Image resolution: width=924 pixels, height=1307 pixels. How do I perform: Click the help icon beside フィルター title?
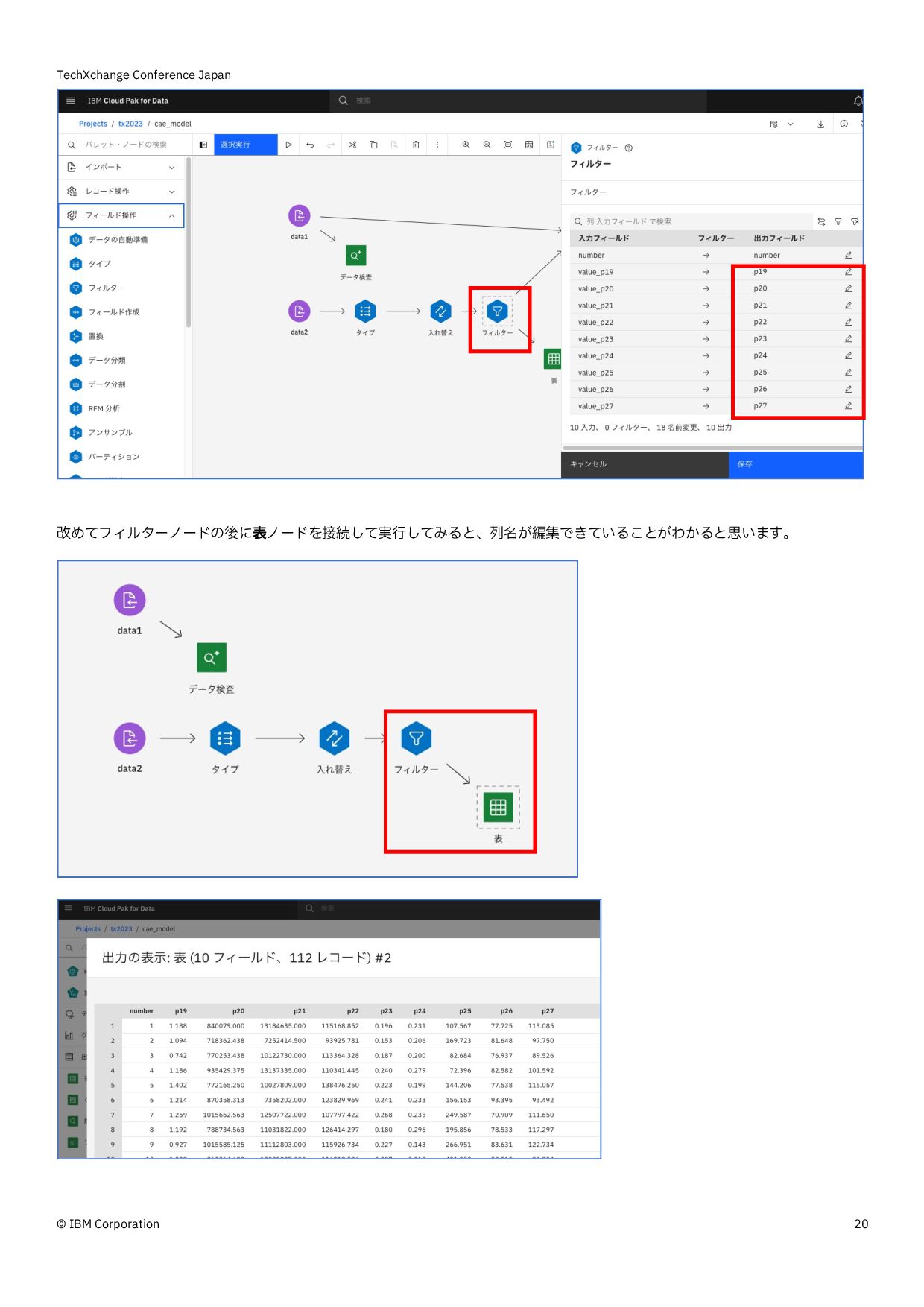629,148
